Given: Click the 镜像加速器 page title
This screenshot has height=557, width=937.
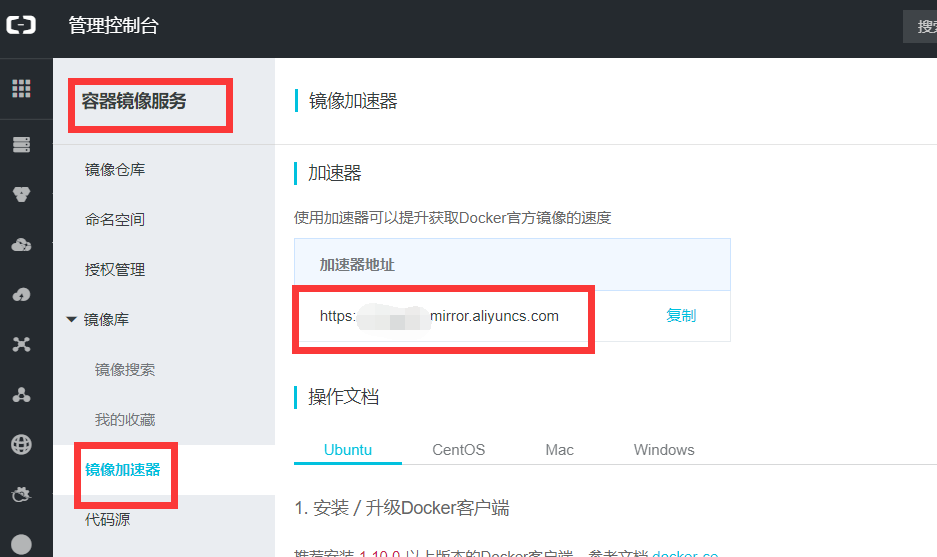Looking at the screenshot, I should pos(353,101).
